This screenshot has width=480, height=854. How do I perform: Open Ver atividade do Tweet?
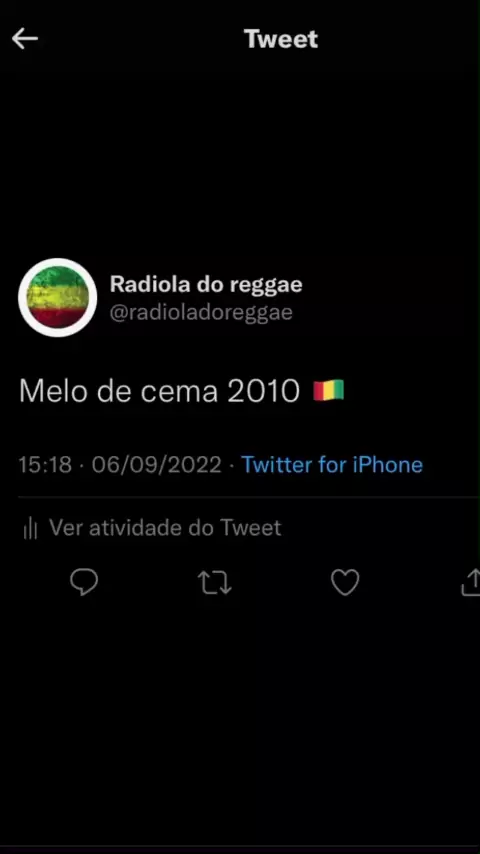click(165, 528)
